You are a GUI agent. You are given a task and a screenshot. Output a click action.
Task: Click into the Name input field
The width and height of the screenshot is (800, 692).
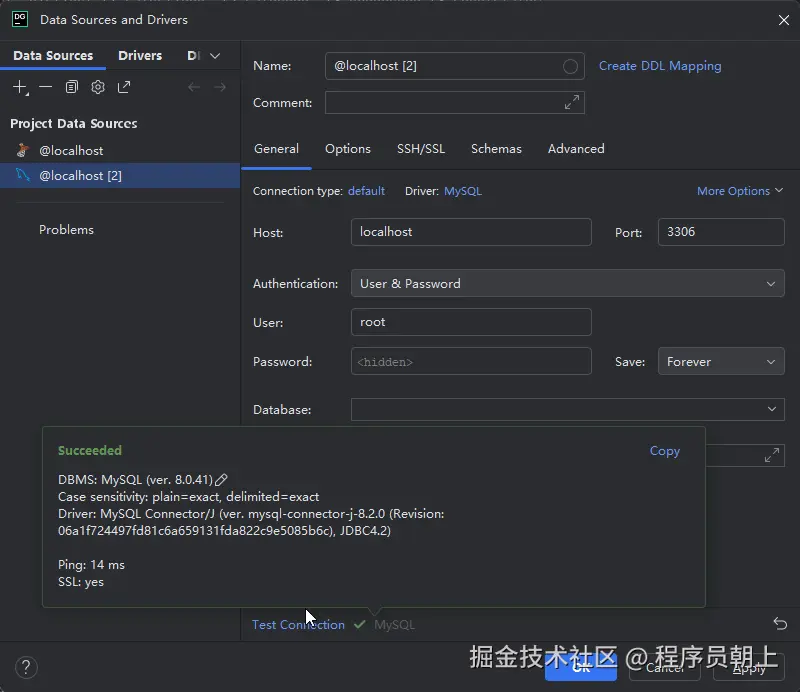click(455, 66)
